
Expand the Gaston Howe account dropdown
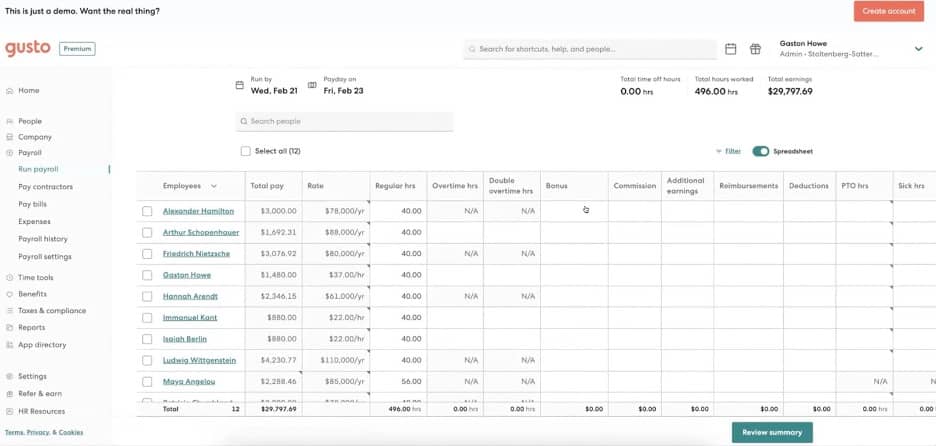tap(918, 49)
